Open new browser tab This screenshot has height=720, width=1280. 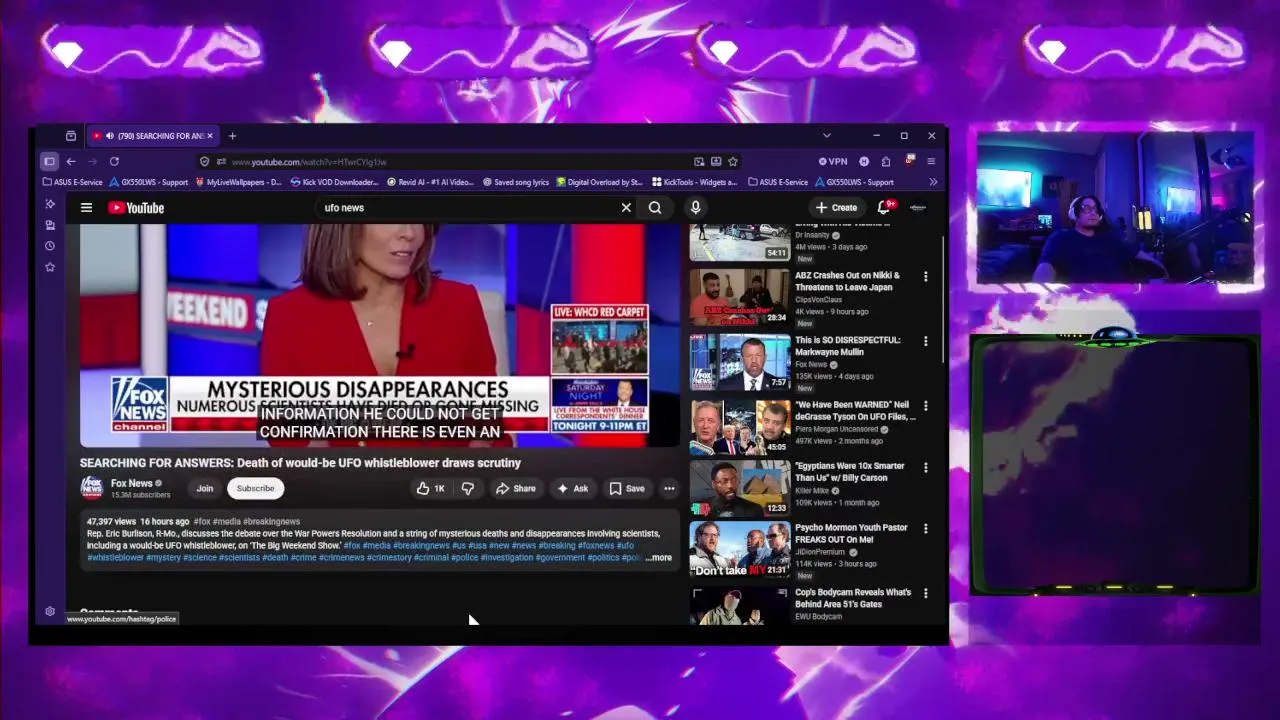pos(232,136)
